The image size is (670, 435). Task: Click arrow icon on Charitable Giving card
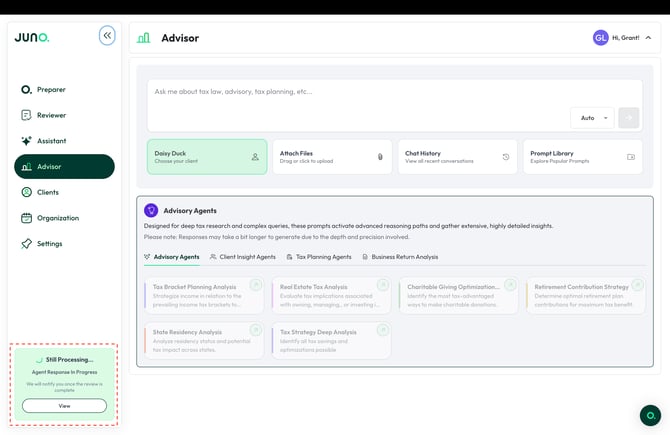coord(510,285)
